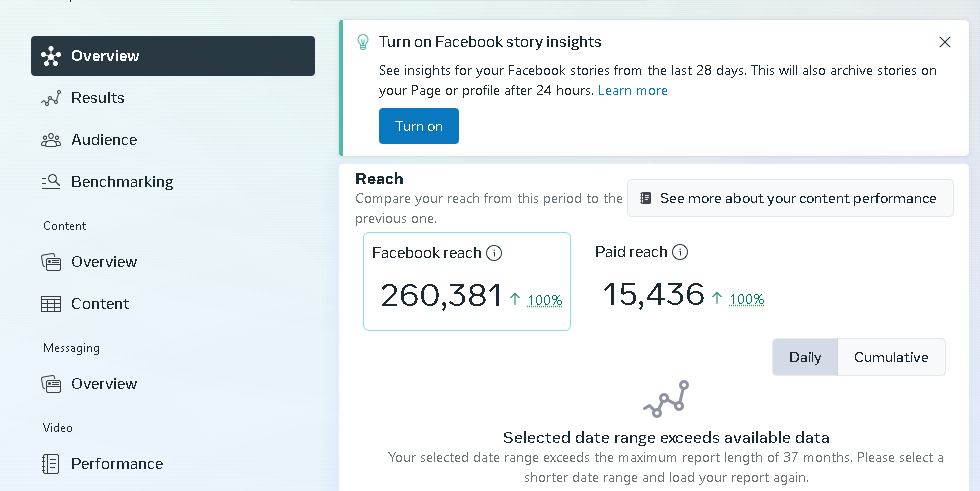Viewport: 980px width, 491px height.
Task: Click the Audience people icon
Action: pos(51,140)
